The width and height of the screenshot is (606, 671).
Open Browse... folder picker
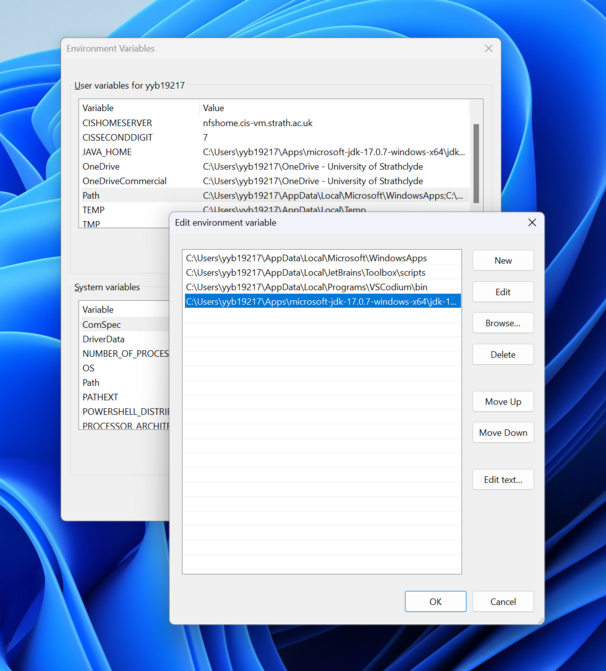click(503, 323)
